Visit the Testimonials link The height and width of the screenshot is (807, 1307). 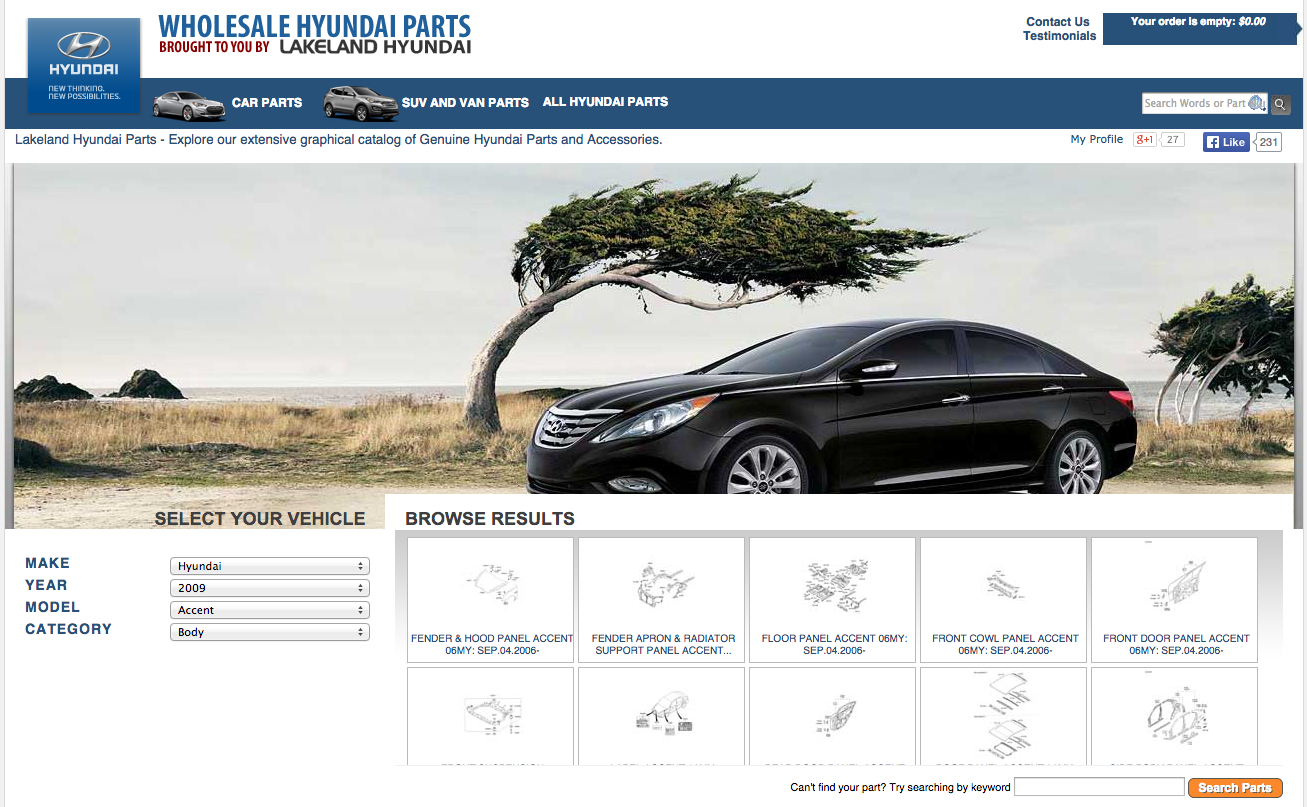click(1059, 36)
